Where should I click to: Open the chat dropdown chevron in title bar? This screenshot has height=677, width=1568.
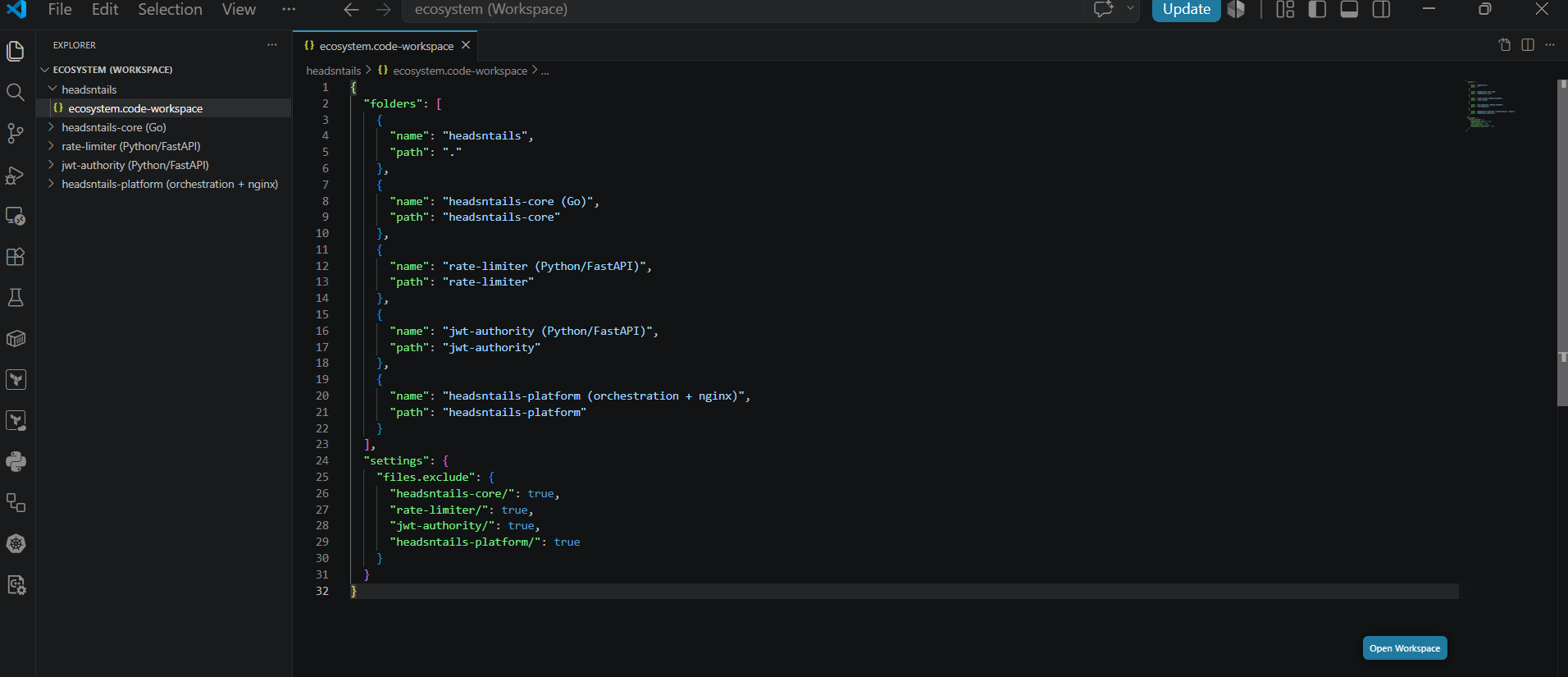coord(1130,10)
